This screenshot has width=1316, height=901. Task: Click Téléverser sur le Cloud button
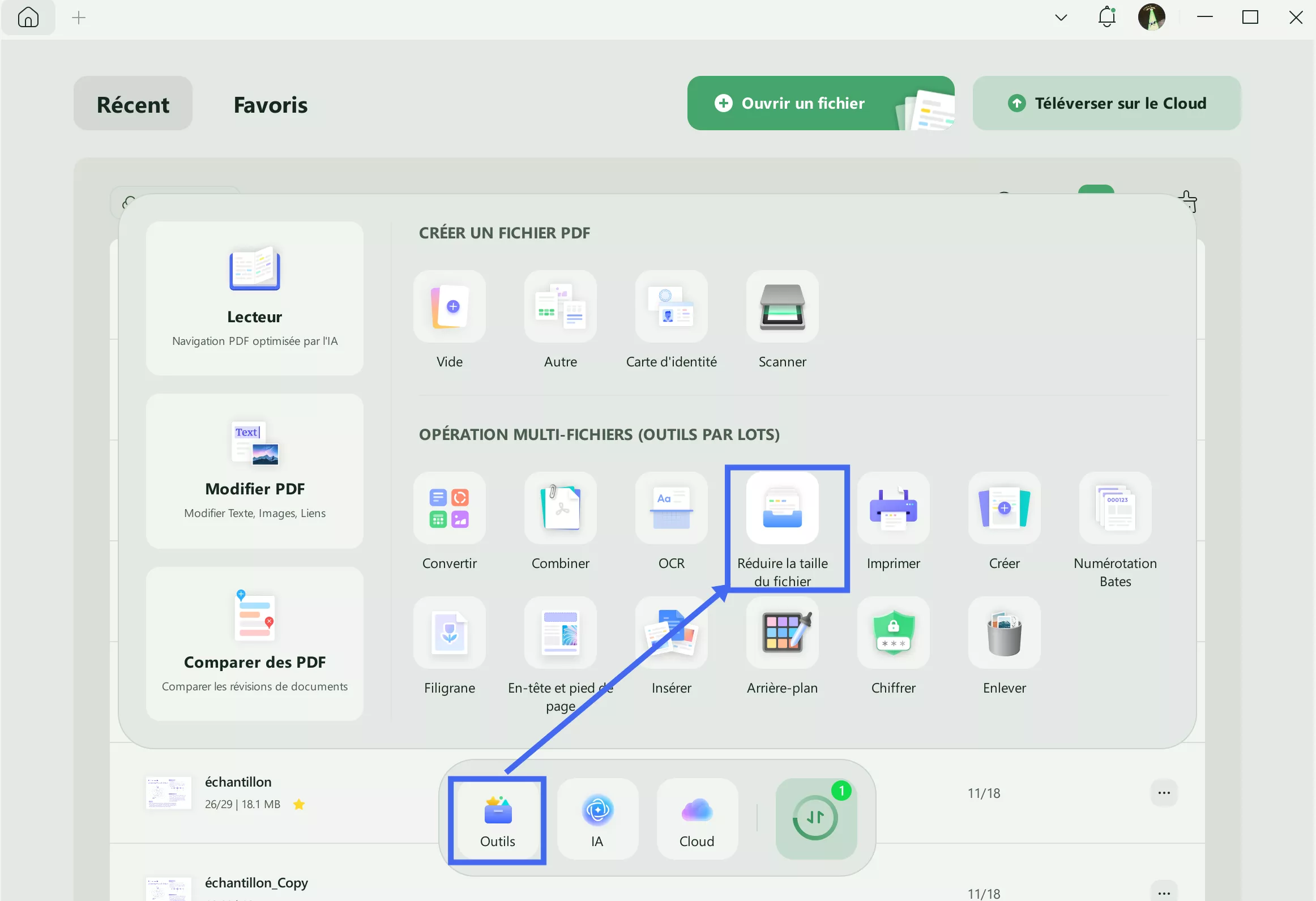1106,103
